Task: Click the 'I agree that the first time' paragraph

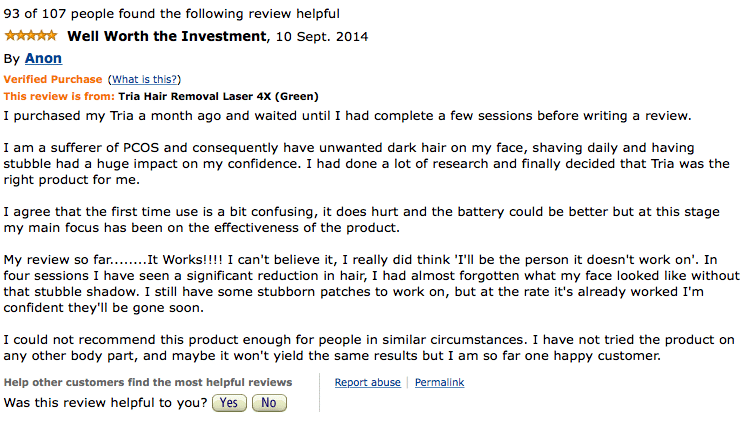Action: tap(362, 219)
